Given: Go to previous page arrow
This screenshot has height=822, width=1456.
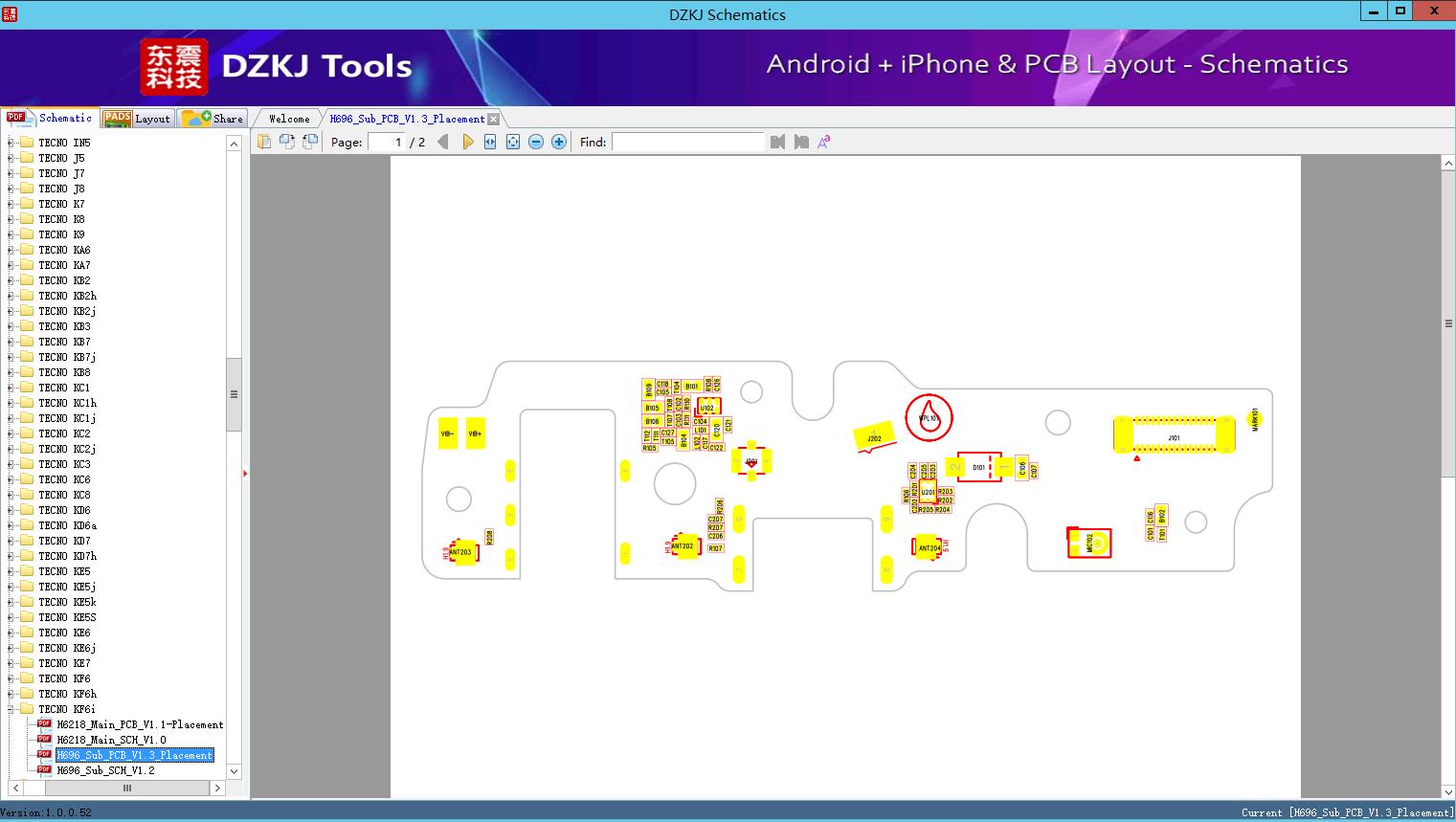Looking at the screenshot, I should 443,142.
